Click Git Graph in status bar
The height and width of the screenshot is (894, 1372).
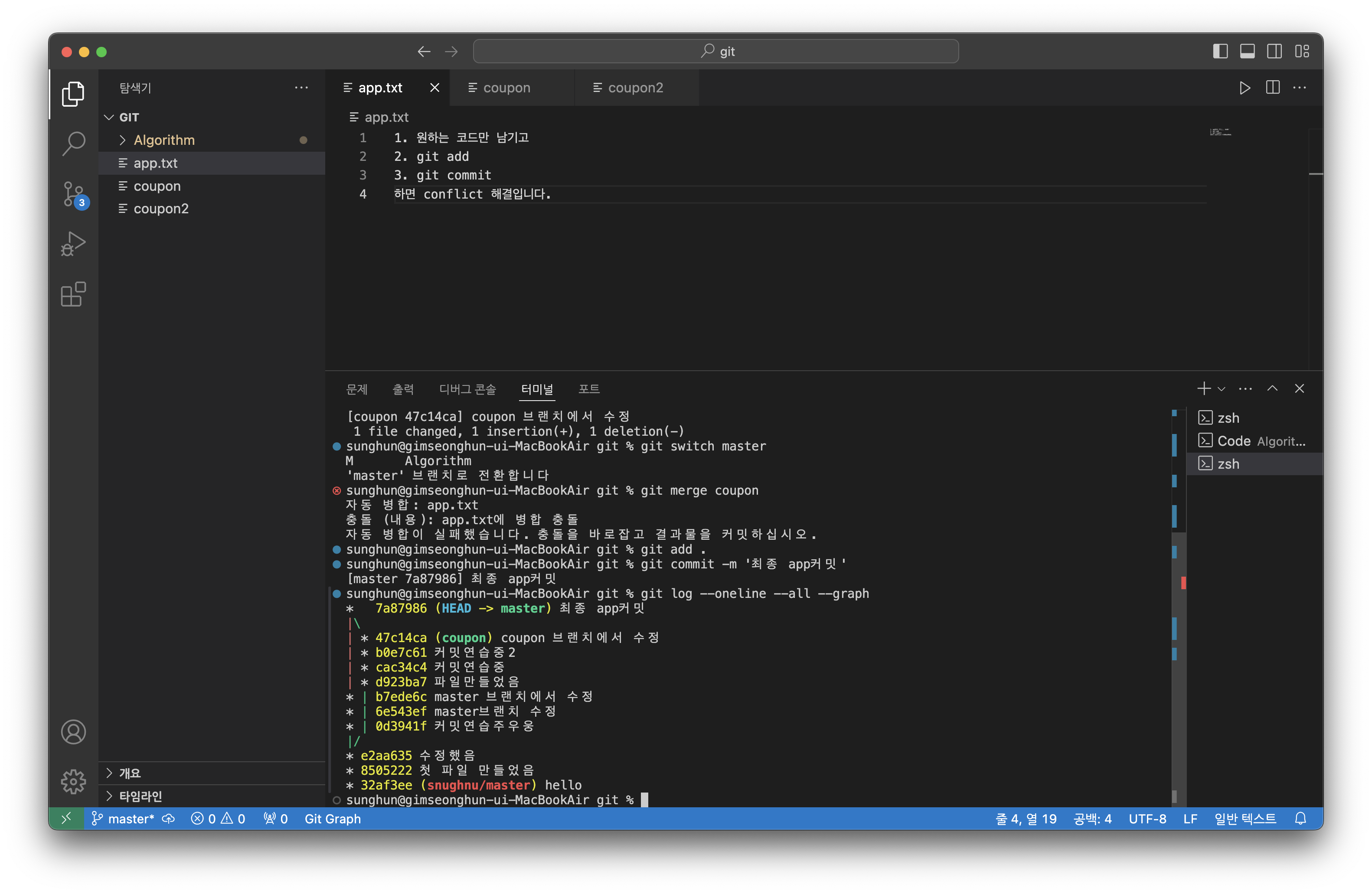[333, 819]
